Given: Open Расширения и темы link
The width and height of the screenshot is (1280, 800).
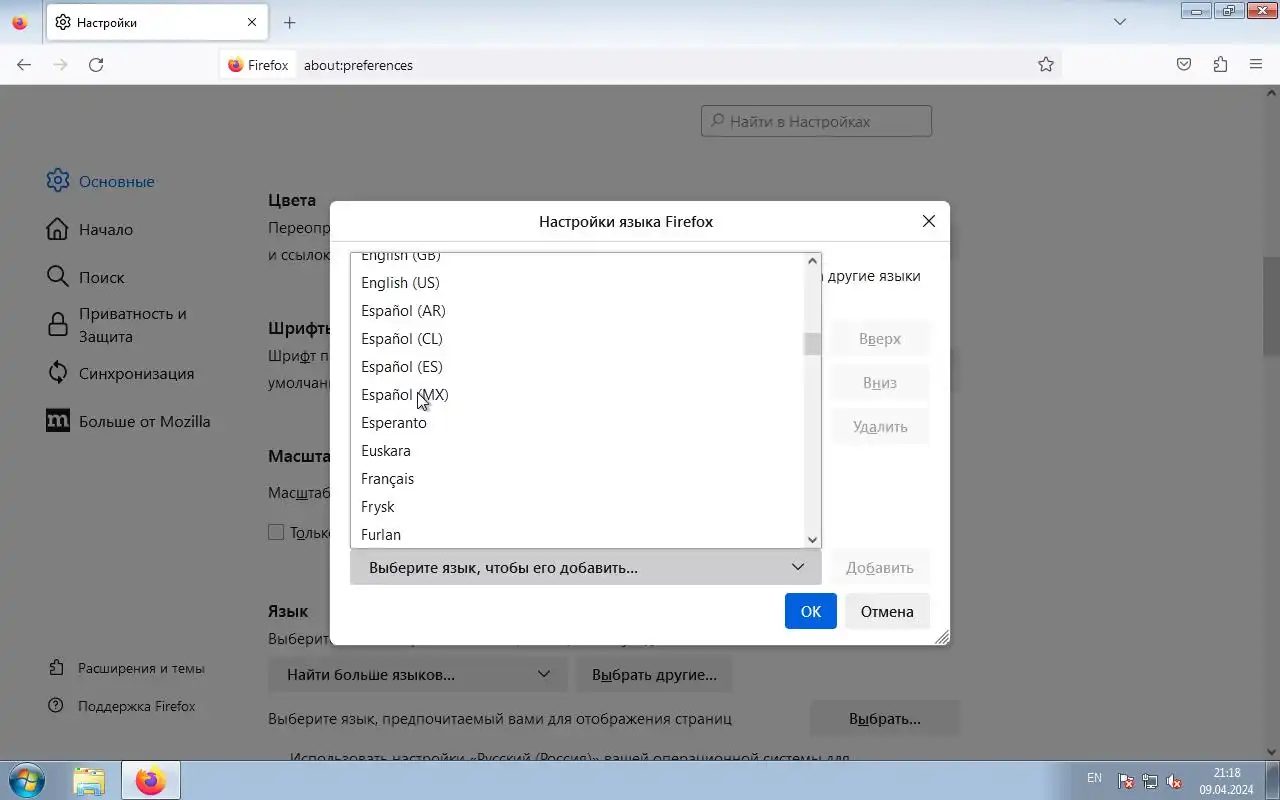Looking at the screenshot, I should 127,668.
